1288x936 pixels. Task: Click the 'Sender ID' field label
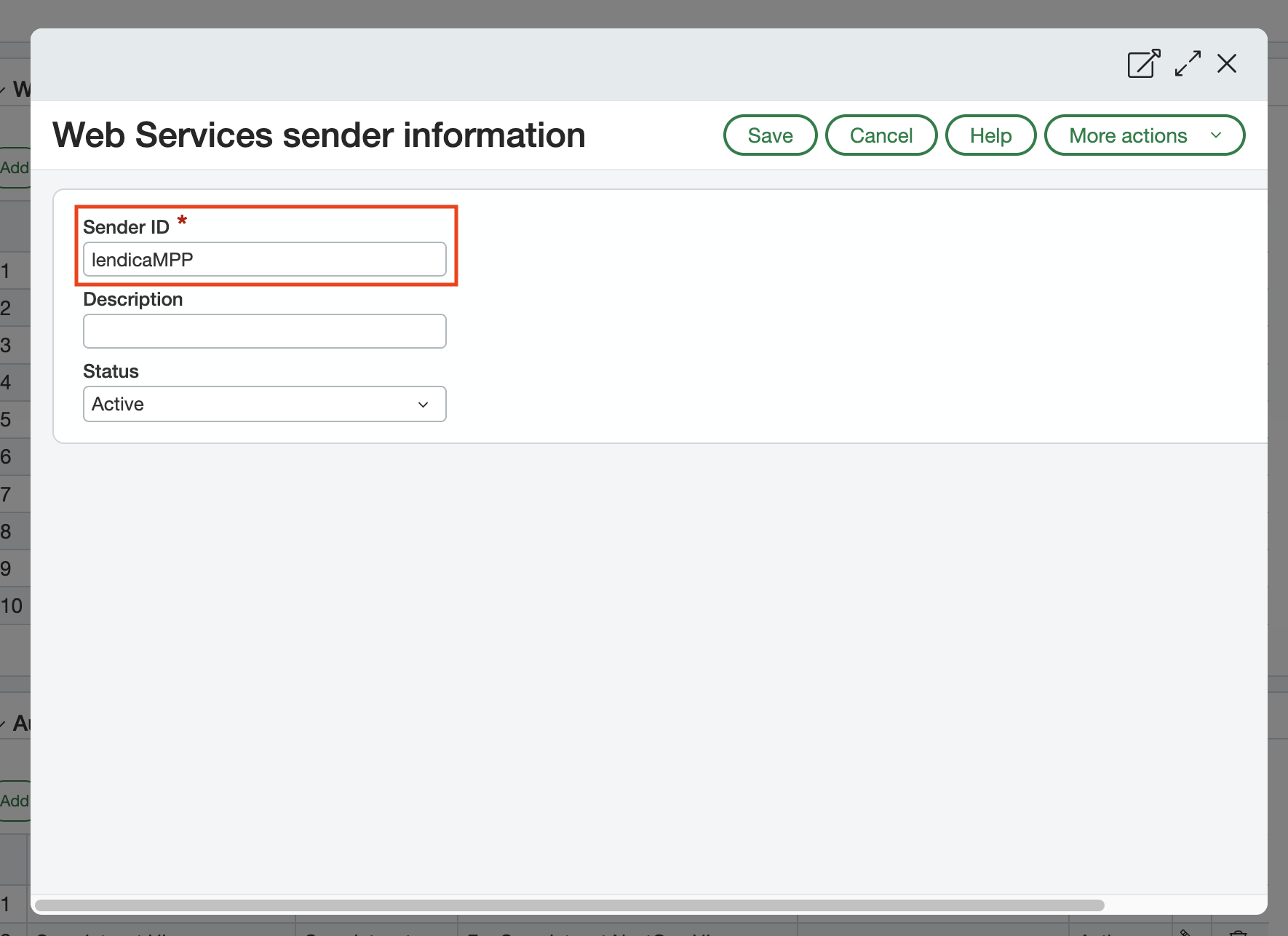pos(126,227)
